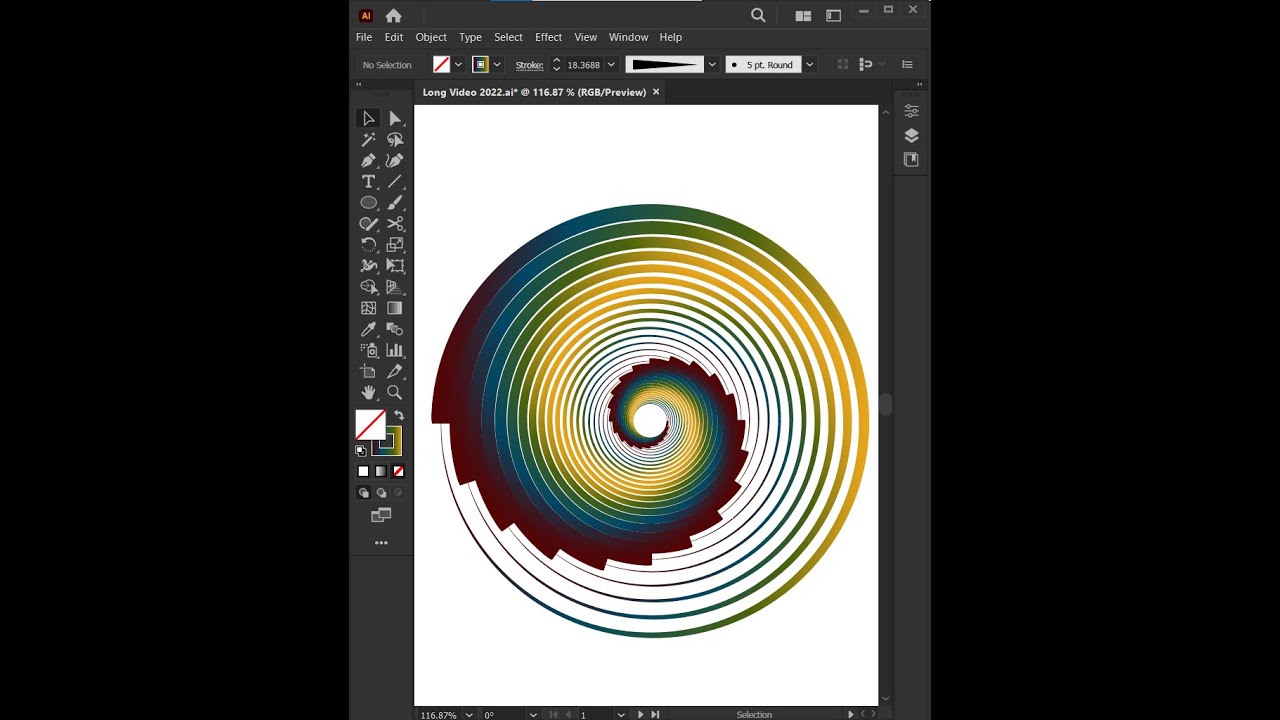Image resolution: width=1280 pixels, height=720 pixels.
Task: Go to the Home screen
Action: pos(393,15)
